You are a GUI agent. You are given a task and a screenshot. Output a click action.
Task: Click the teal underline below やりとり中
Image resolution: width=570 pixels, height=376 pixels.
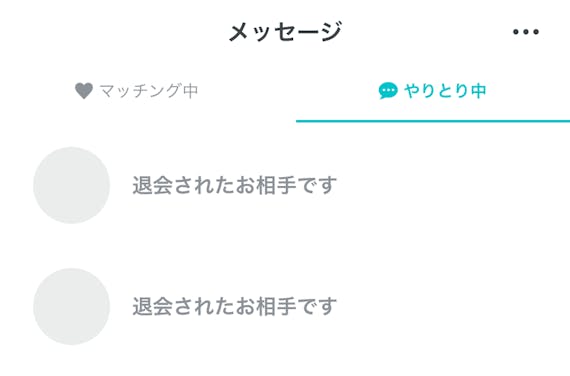(433, 121)
